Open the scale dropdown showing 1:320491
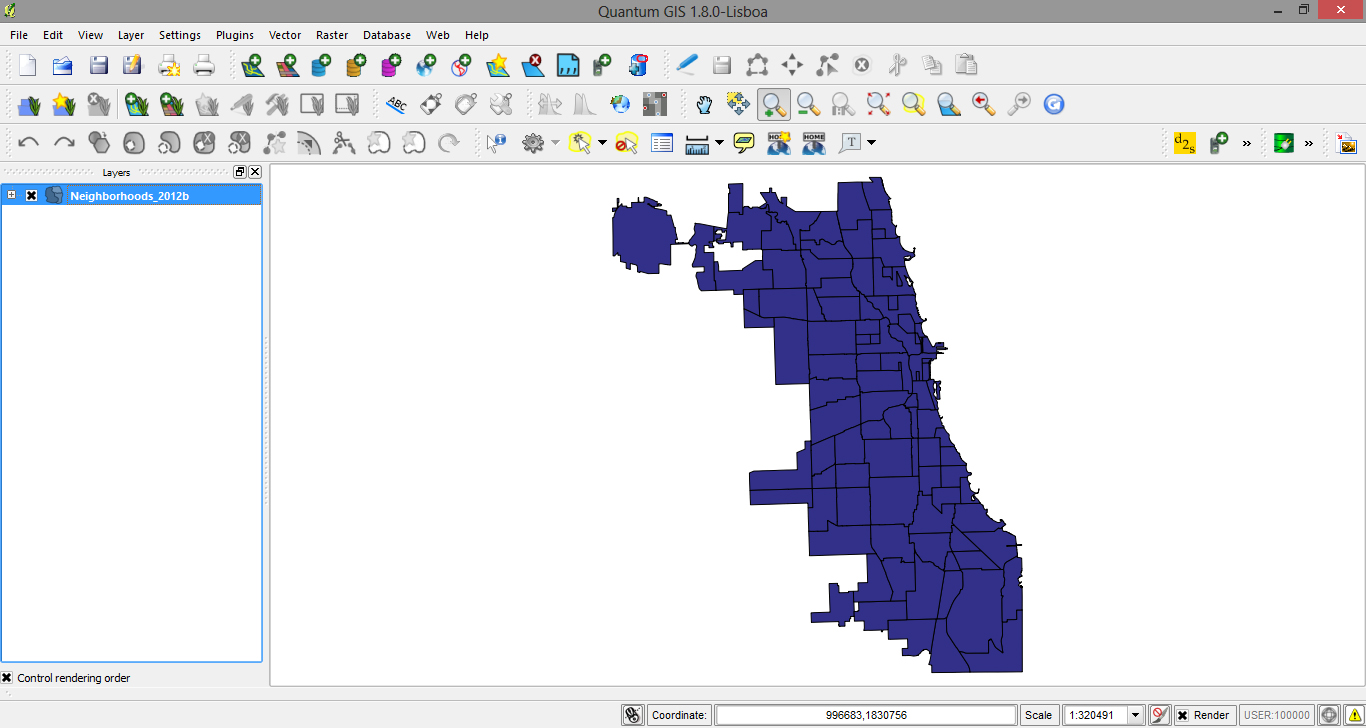This screenshot has width=1366, height=728. [x=1136, y=715]
